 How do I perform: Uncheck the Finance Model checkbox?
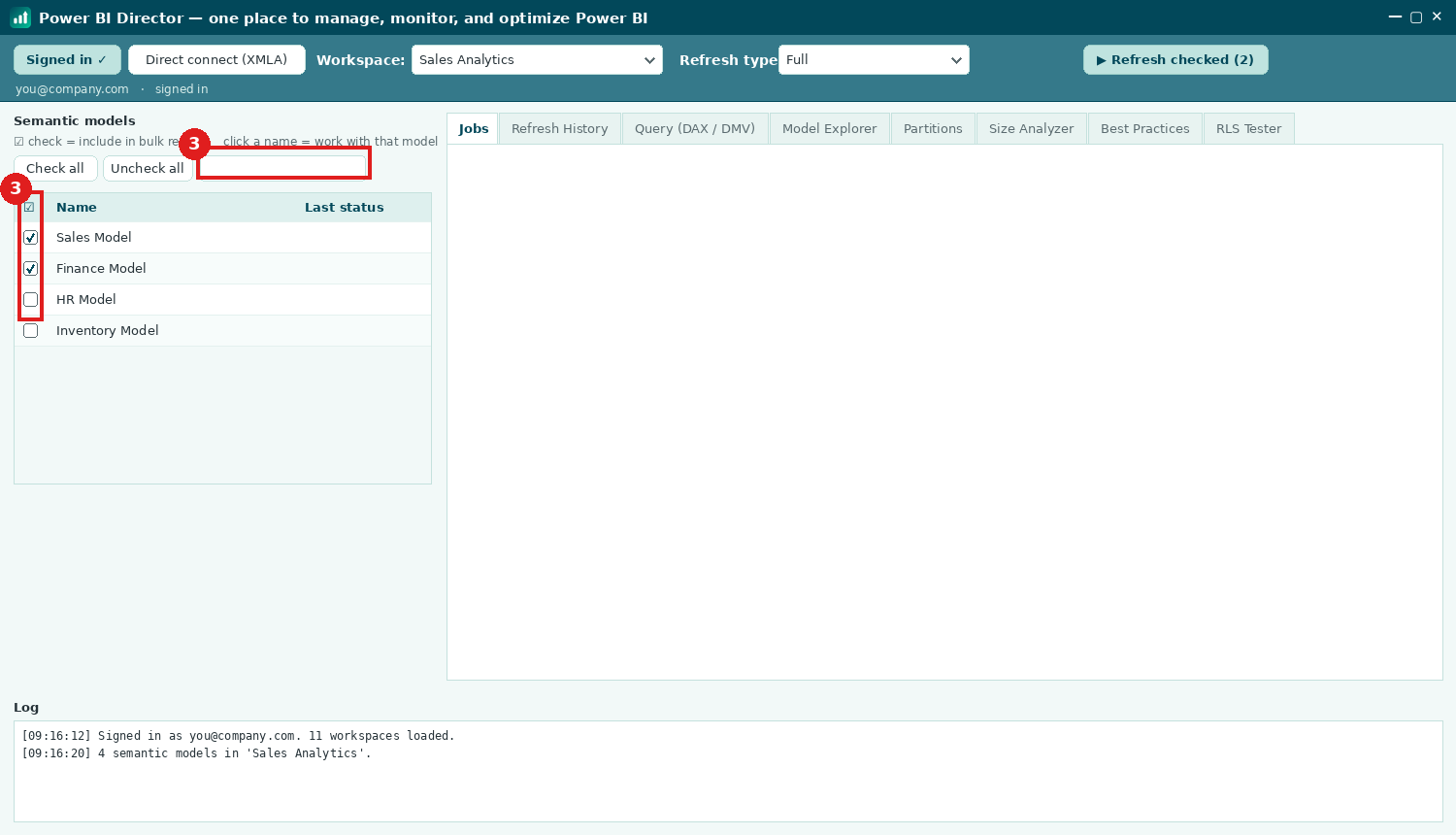[31, 269]
